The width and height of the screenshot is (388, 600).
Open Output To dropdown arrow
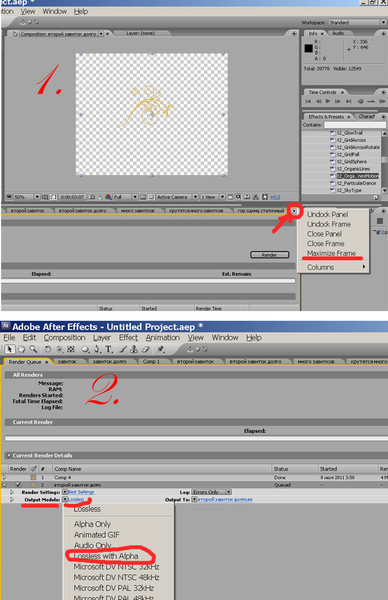[195, 499]
